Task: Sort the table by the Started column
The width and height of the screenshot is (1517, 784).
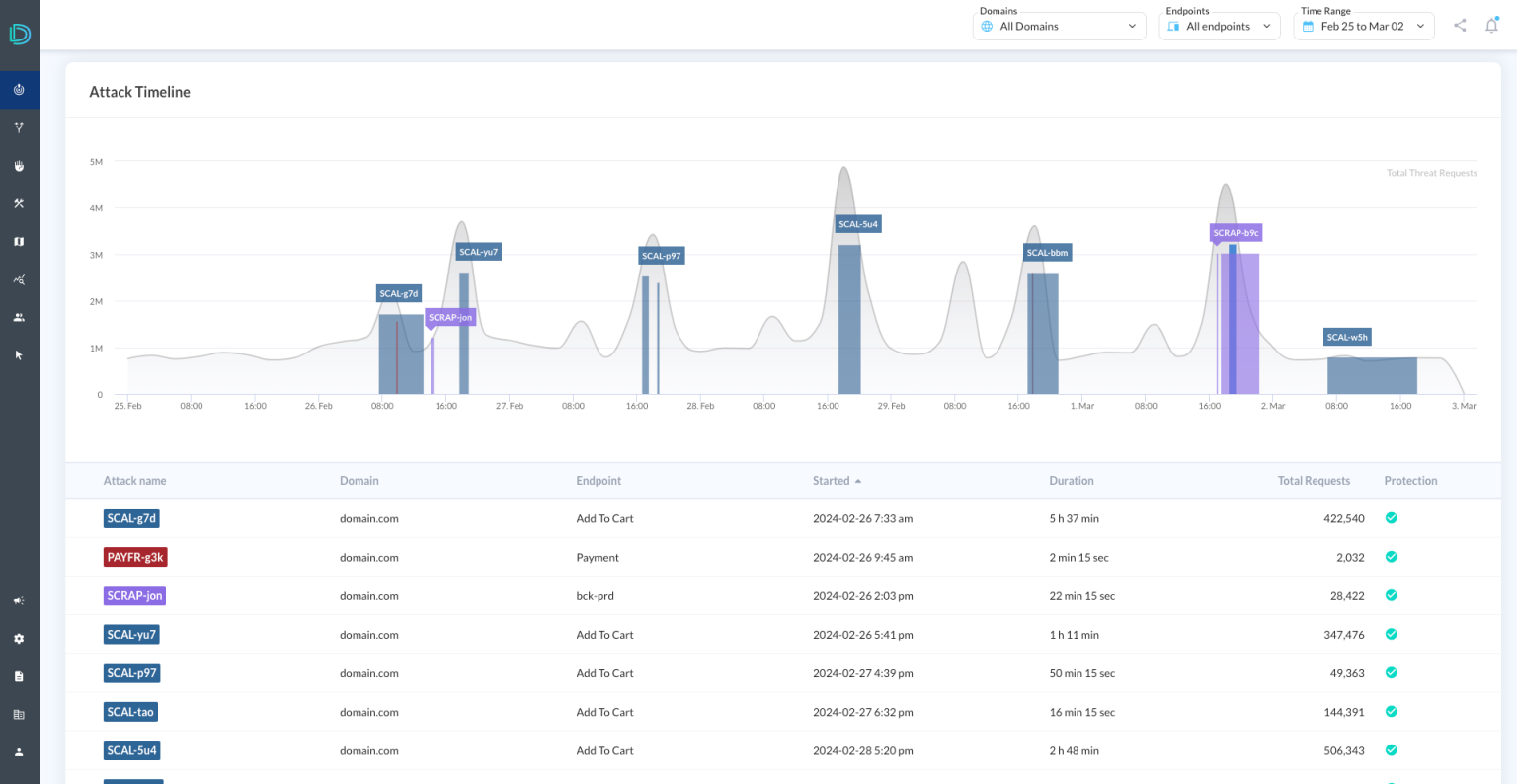Action: [x=835, y=480]
